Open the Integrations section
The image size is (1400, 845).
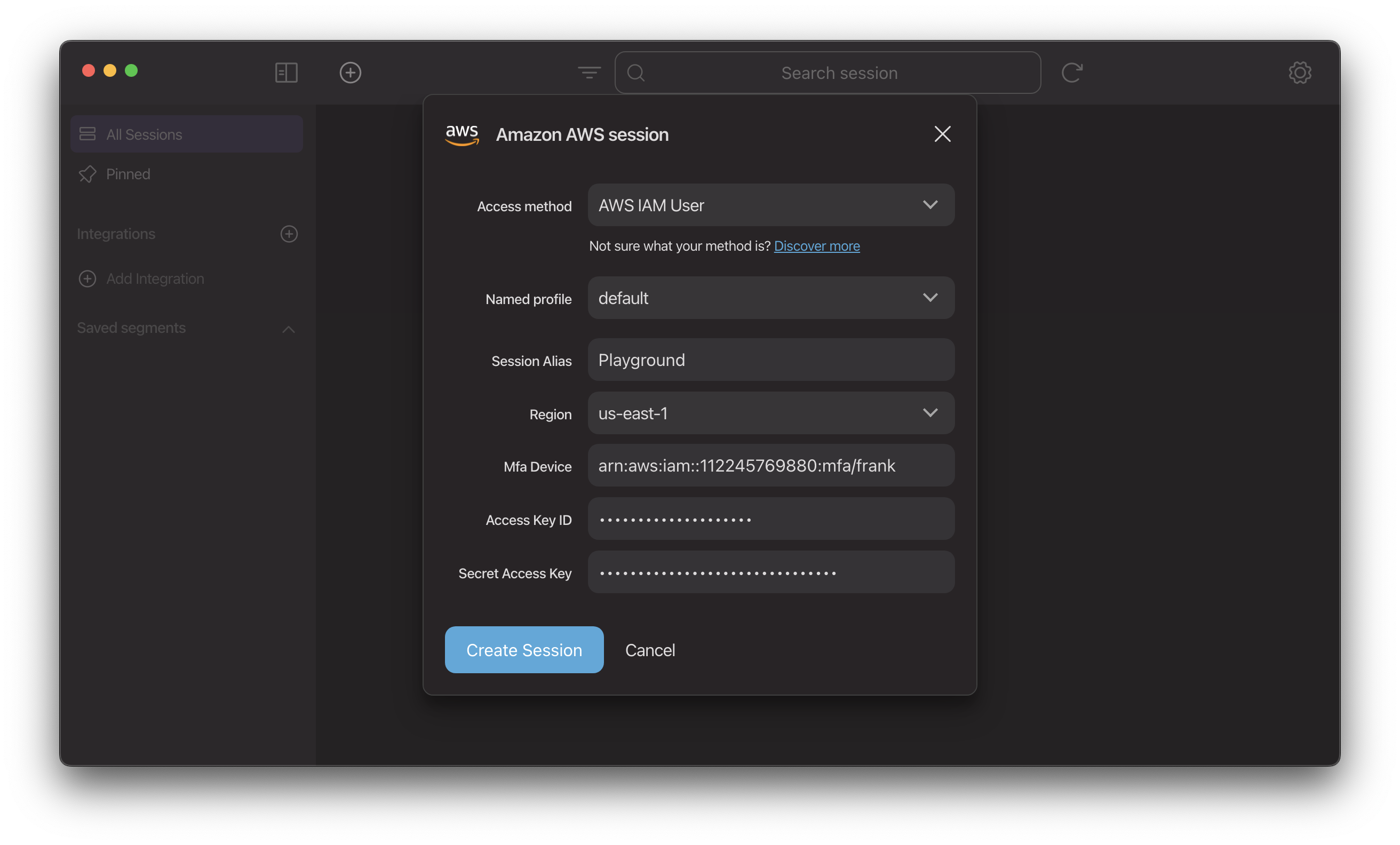pos(116,234)
